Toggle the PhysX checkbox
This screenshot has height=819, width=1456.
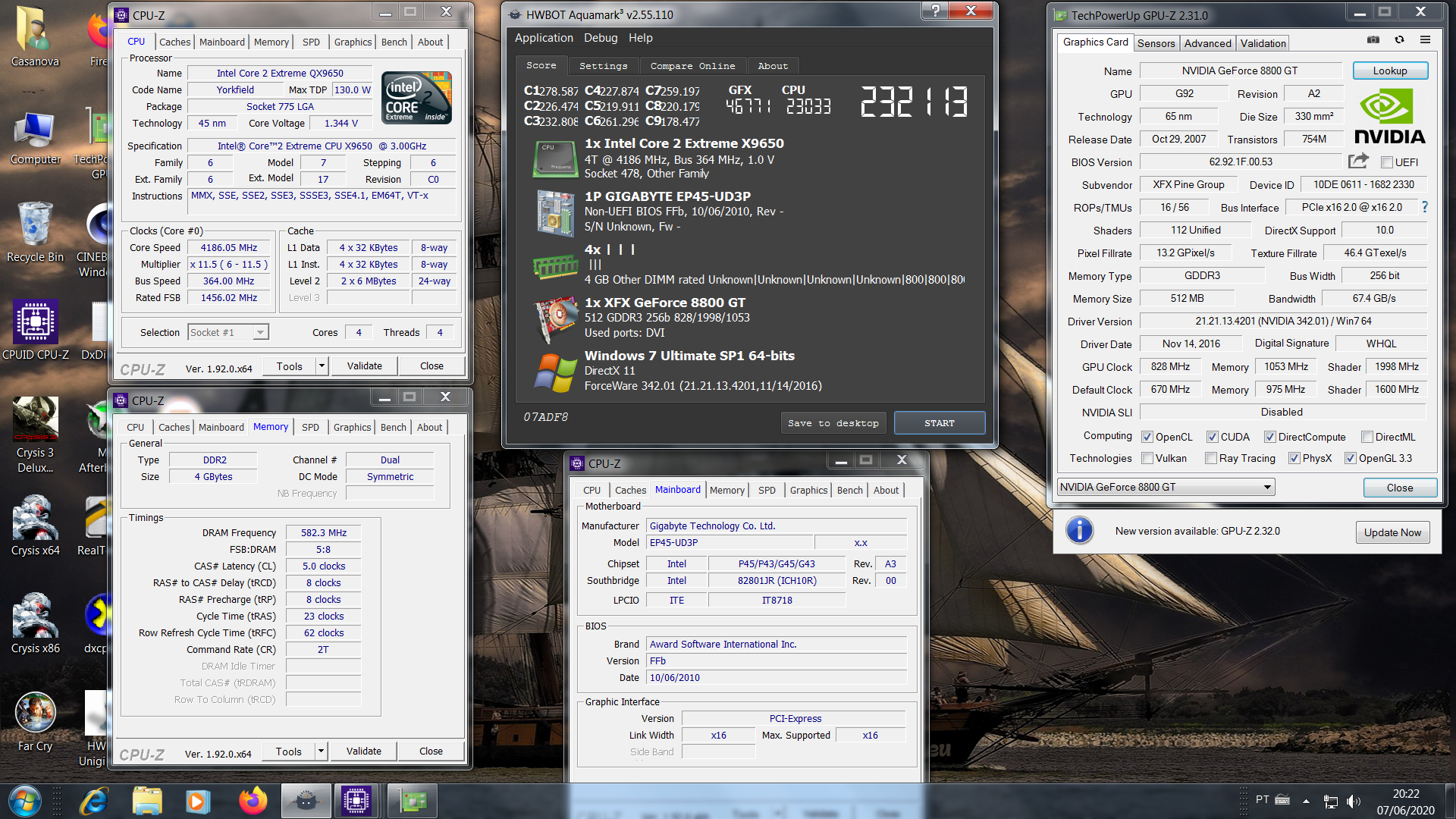point(1294,458)
